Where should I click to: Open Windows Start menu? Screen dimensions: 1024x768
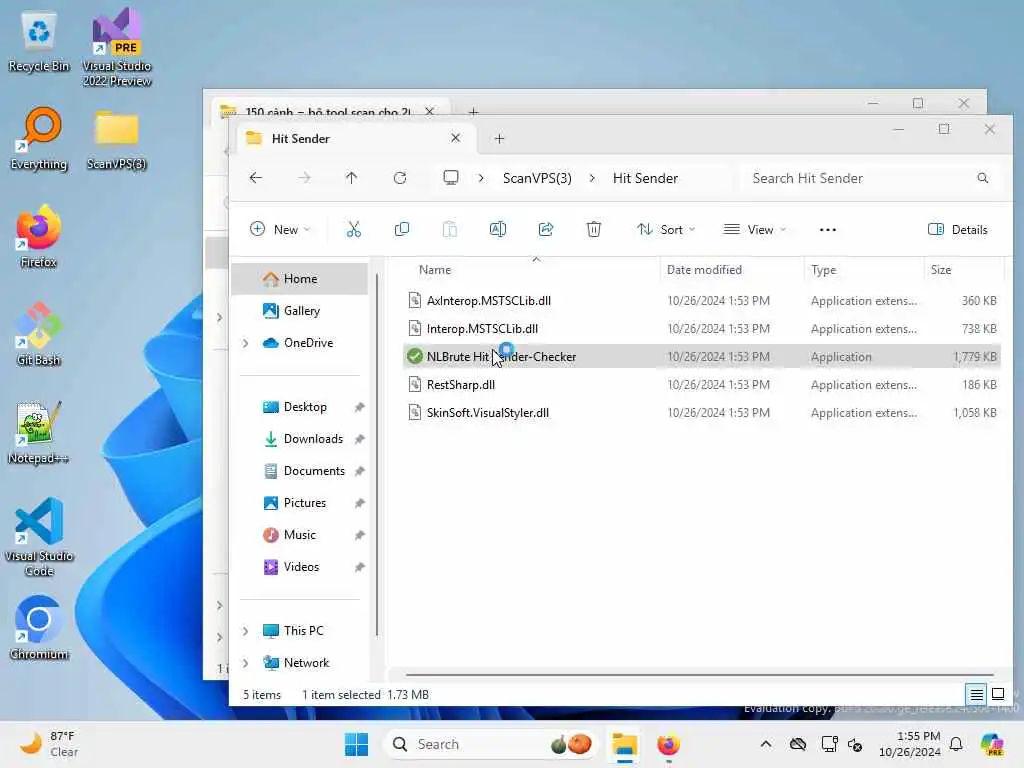click(x=356, y=744)
